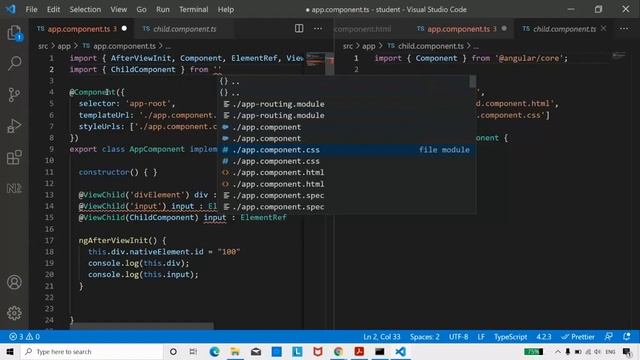Change line ending via LF status item

(481, 337)
